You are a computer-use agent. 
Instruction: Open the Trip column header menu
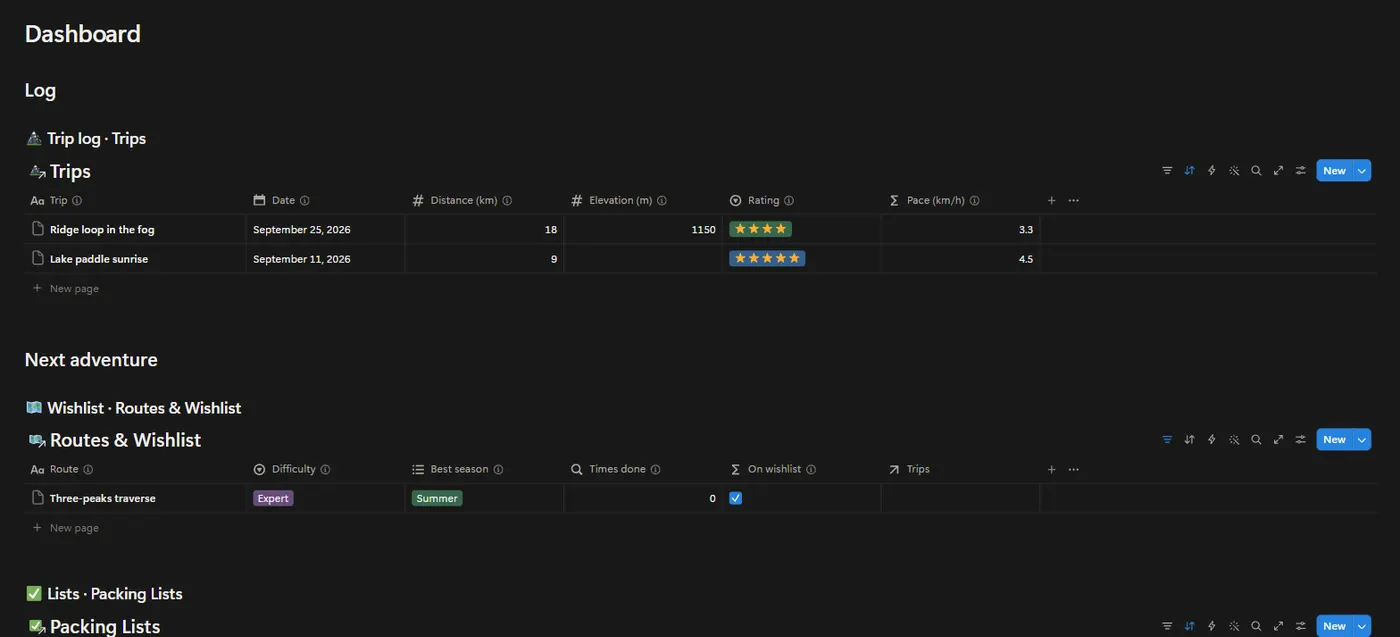coord(136,201)
